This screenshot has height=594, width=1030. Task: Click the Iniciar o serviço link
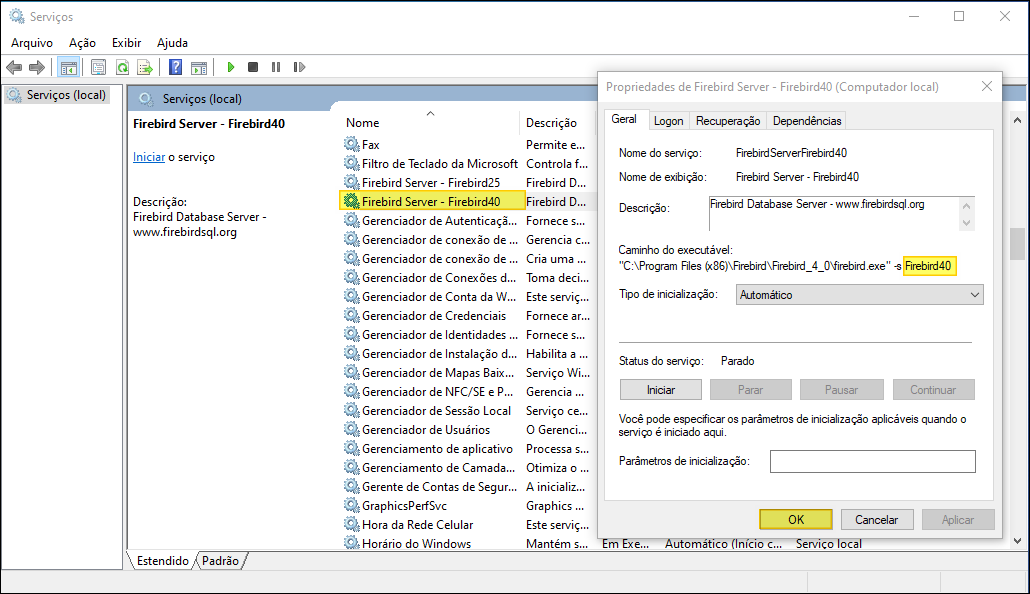pyautogui.click(x=149, y=157)
